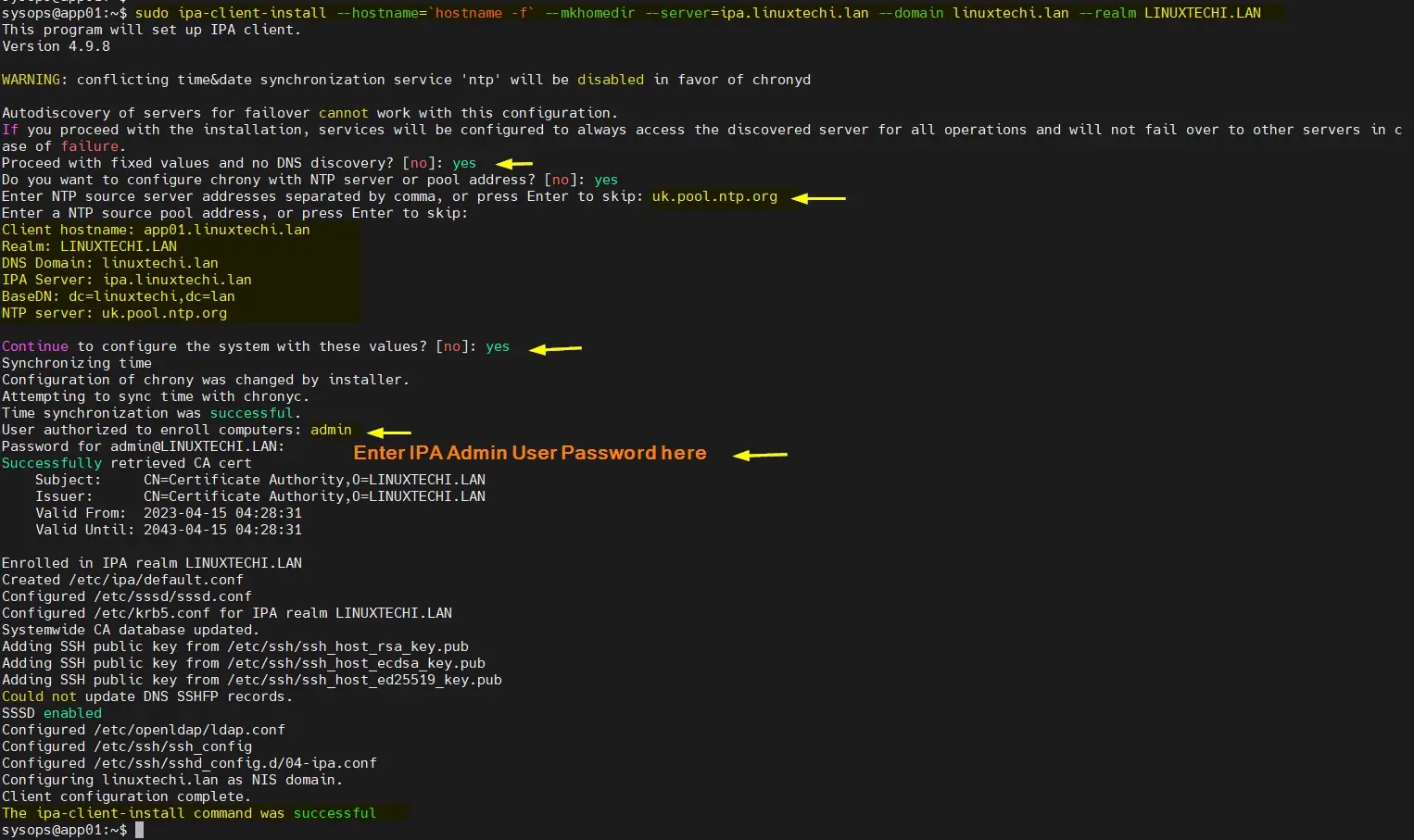Click the 'Created /etc/ipa/default.conf' line

tap(122, 580)
